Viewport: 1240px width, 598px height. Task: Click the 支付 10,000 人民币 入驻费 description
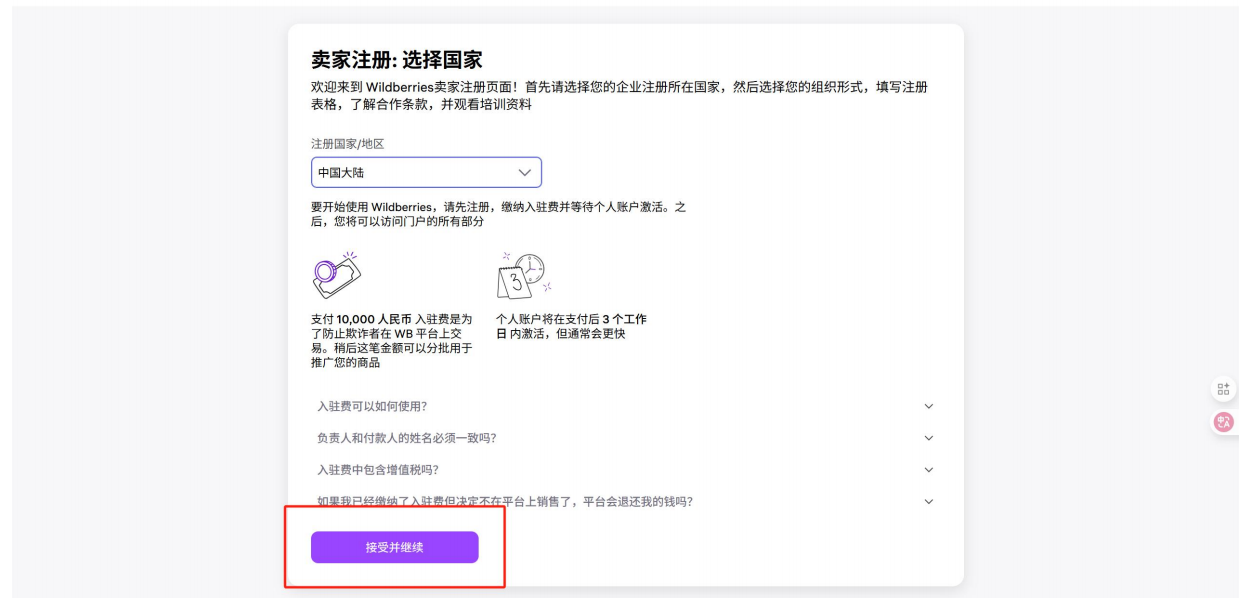pos(392,341)
